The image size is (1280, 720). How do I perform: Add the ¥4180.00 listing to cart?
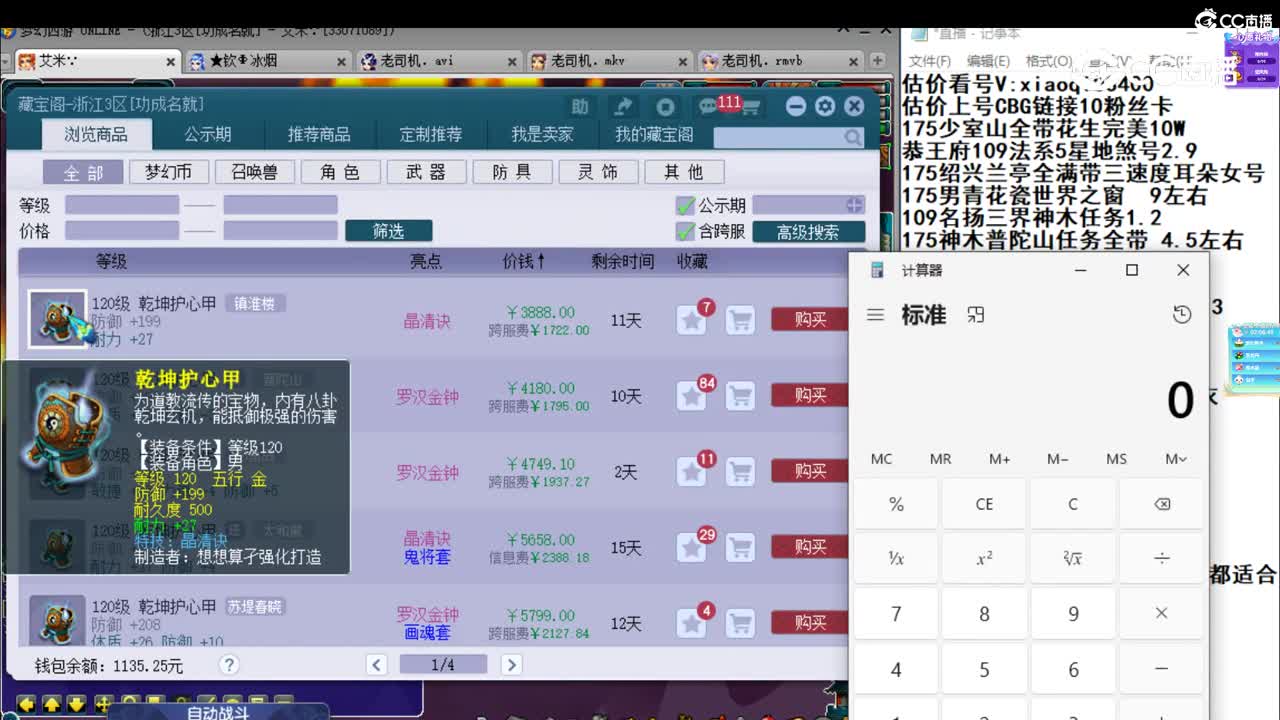point(740,396)
